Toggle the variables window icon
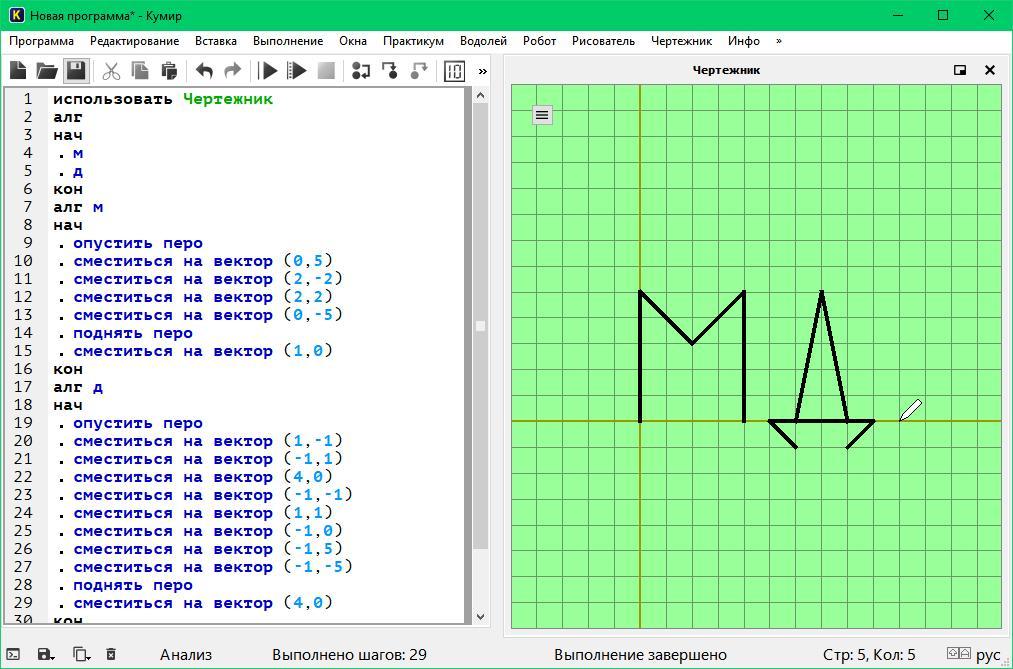 click(454, 71)
